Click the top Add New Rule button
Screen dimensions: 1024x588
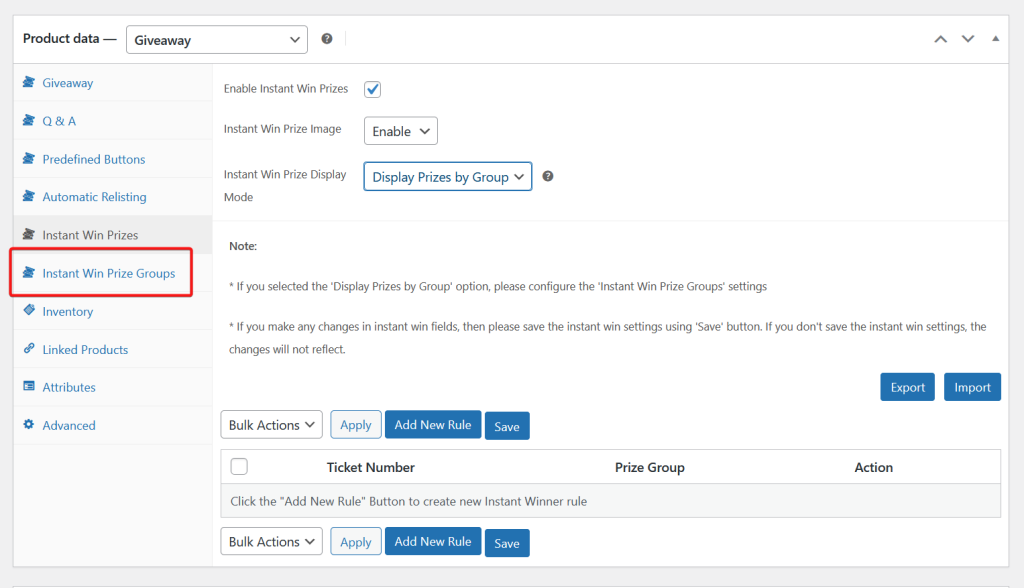point(432,425)
